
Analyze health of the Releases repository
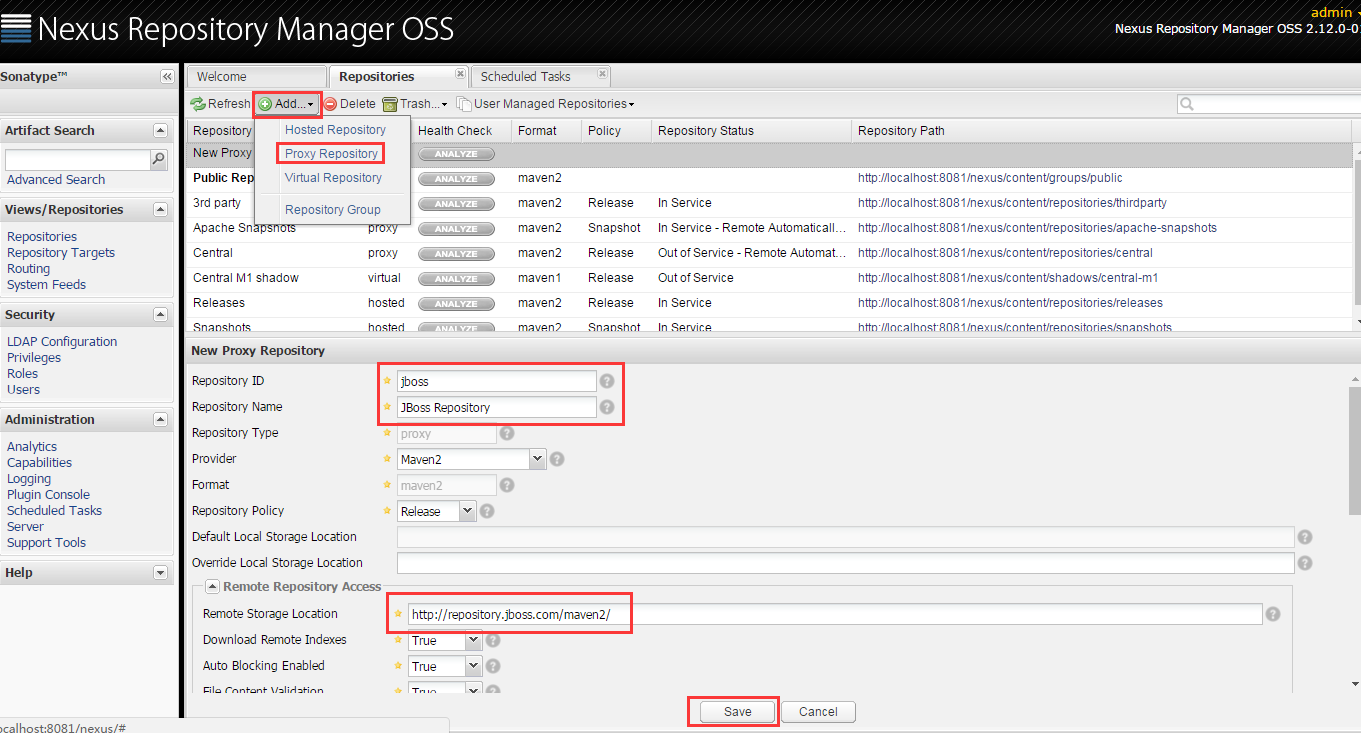(456, 304)
